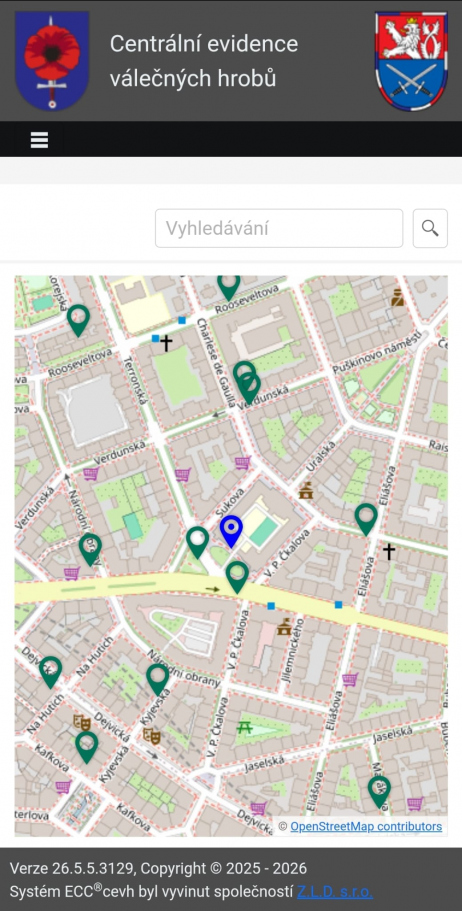Open the Z.L.D. s.r.o. link
The width and height of the screenshot is (462, 911).
(x=335, y=891)
